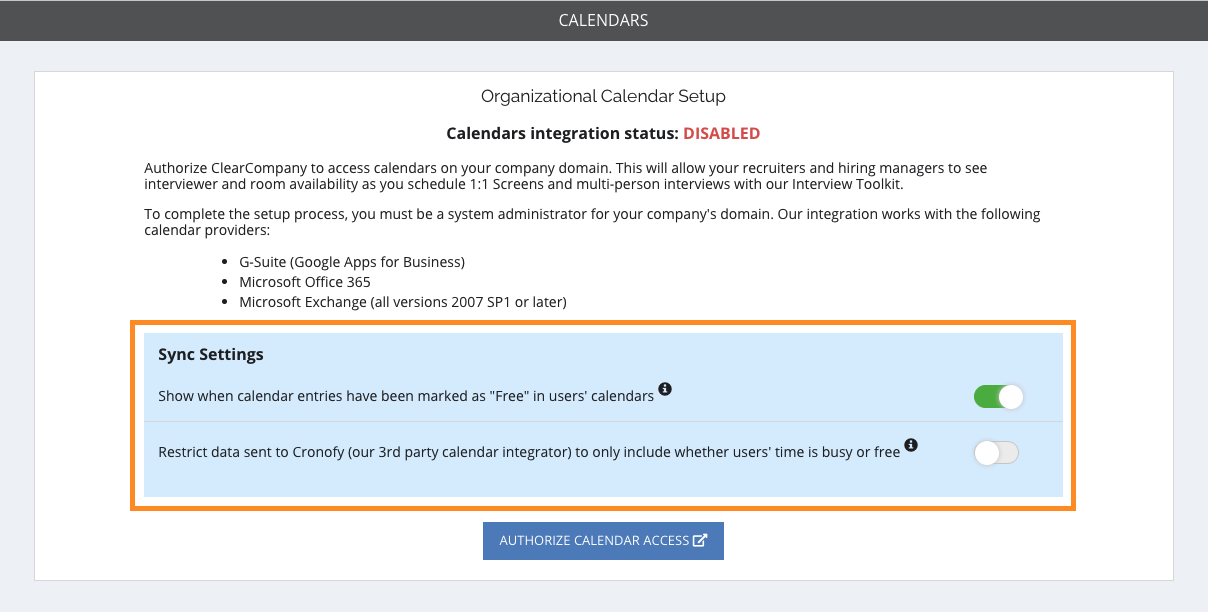
Task: Click the Sync Settings section heading
Action: tap(211, 354)
